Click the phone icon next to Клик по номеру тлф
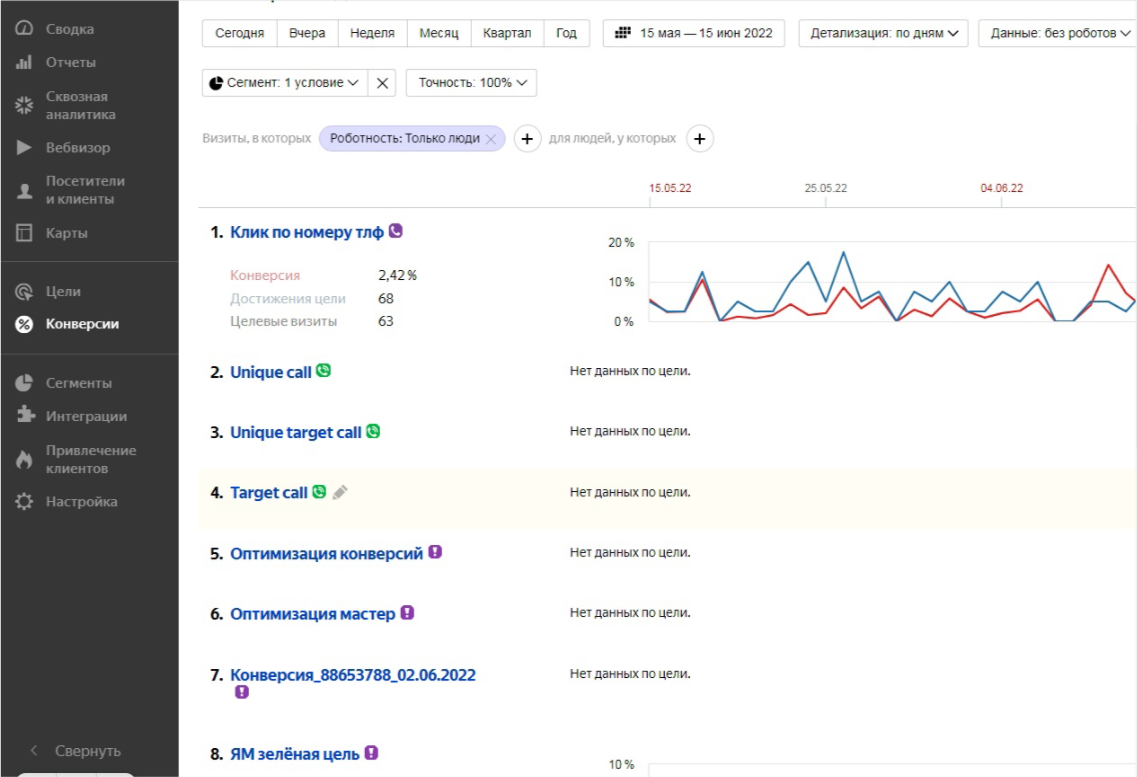 395,230
